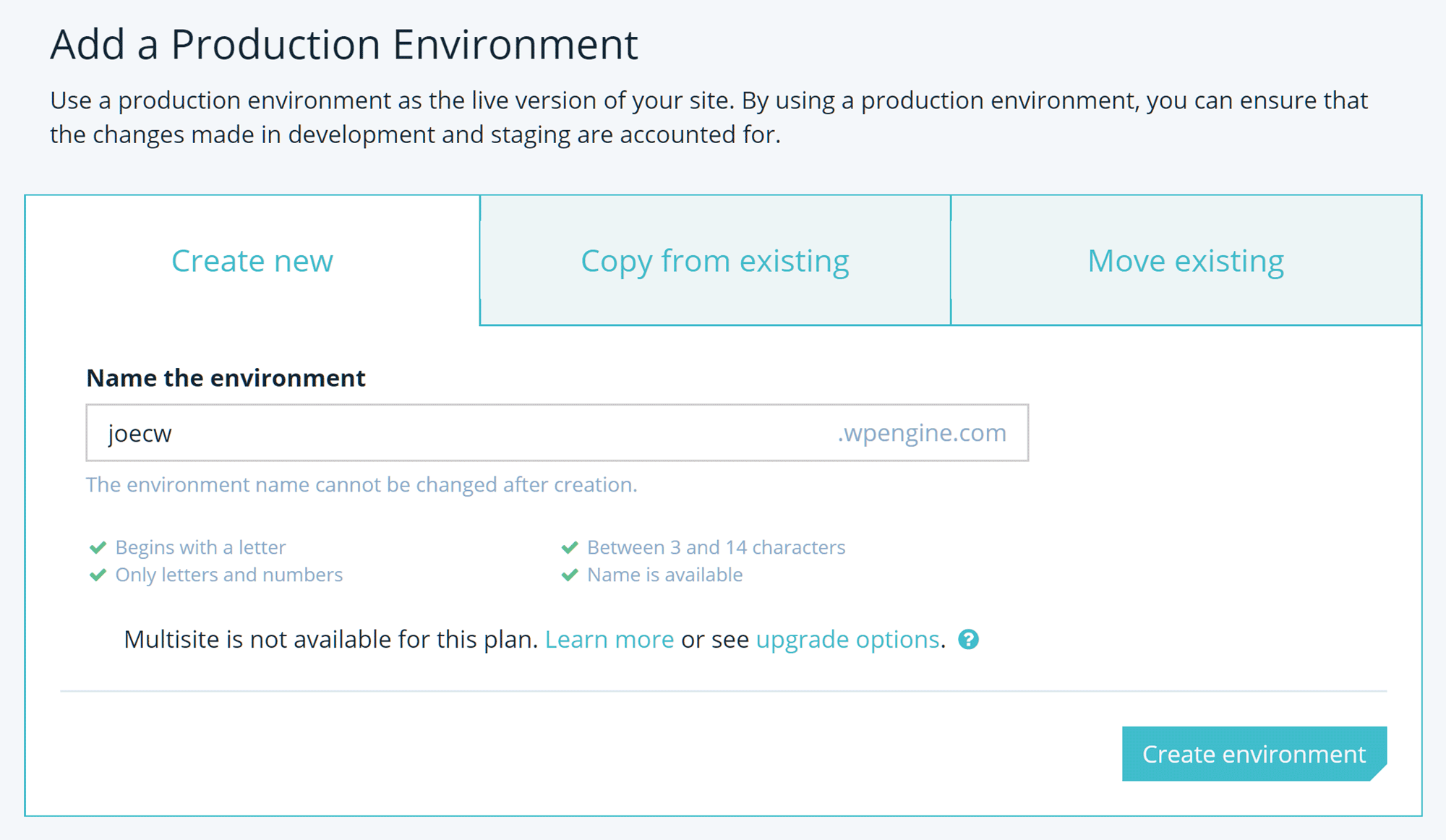Image resolution: width=1446 pixels, height=840 pixels.
Task: Click 'Multisite is not available for this plan' text
Action: (330, 640)
